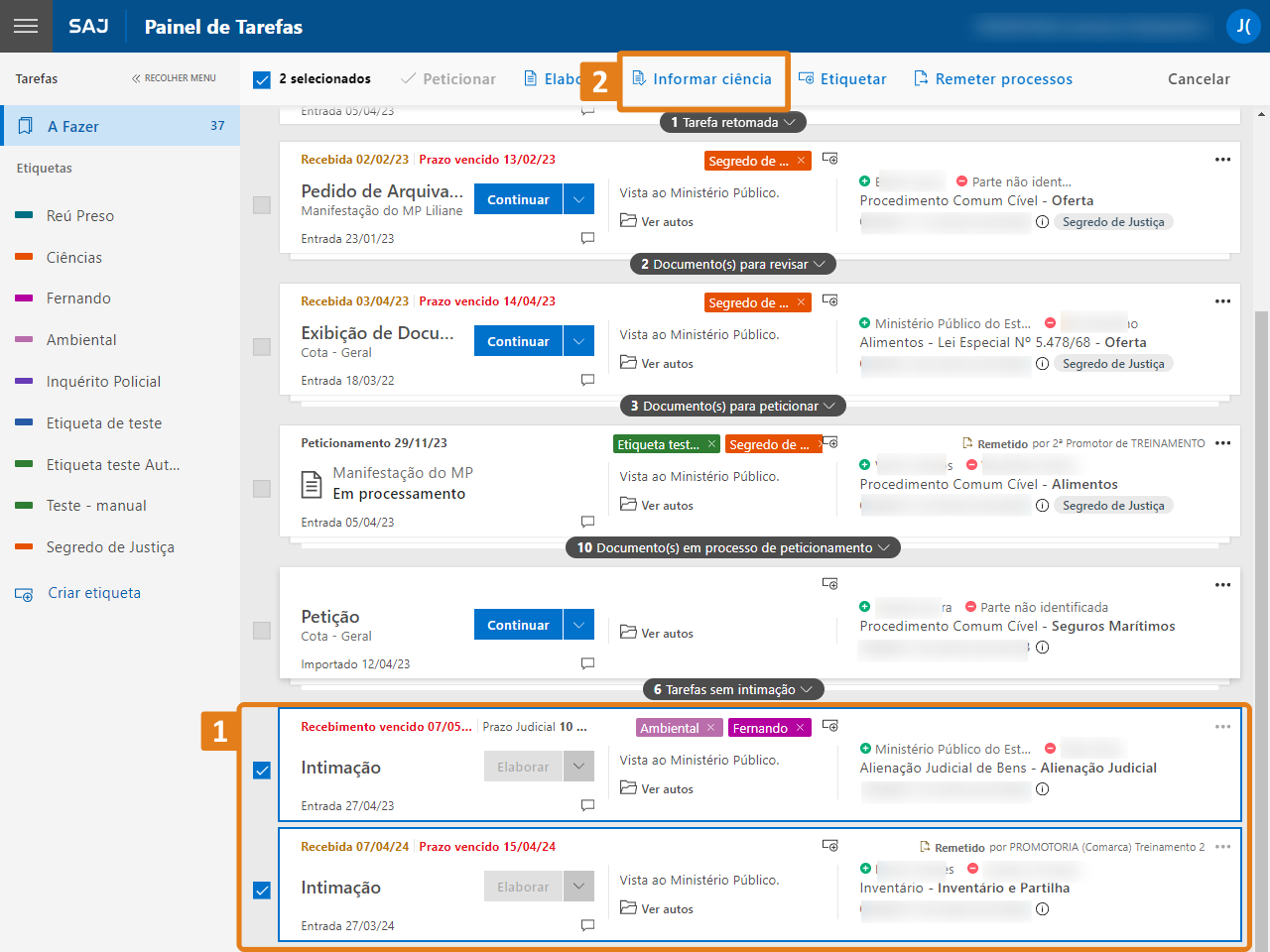Select the Petição task checkbox
The height and width of the screenshot is (952, 1270).
[262, 631]
